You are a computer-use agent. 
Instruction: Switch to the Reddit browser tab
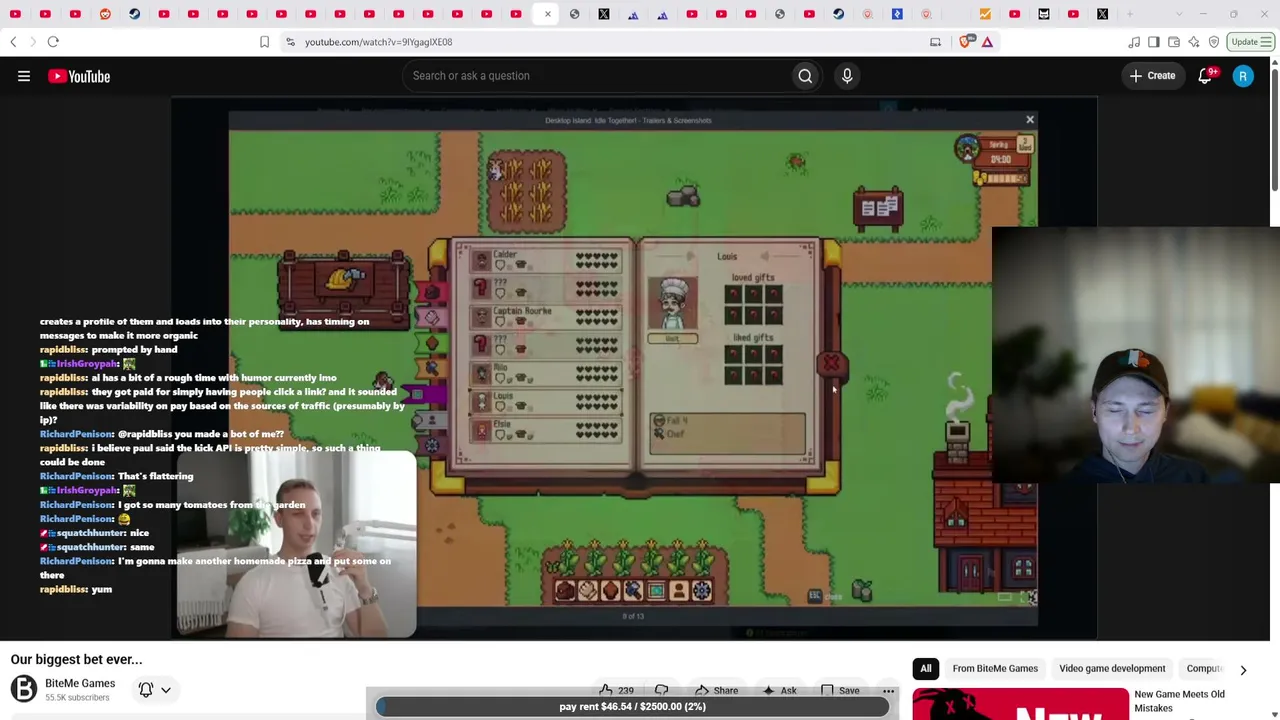click(x=105, y=14)
